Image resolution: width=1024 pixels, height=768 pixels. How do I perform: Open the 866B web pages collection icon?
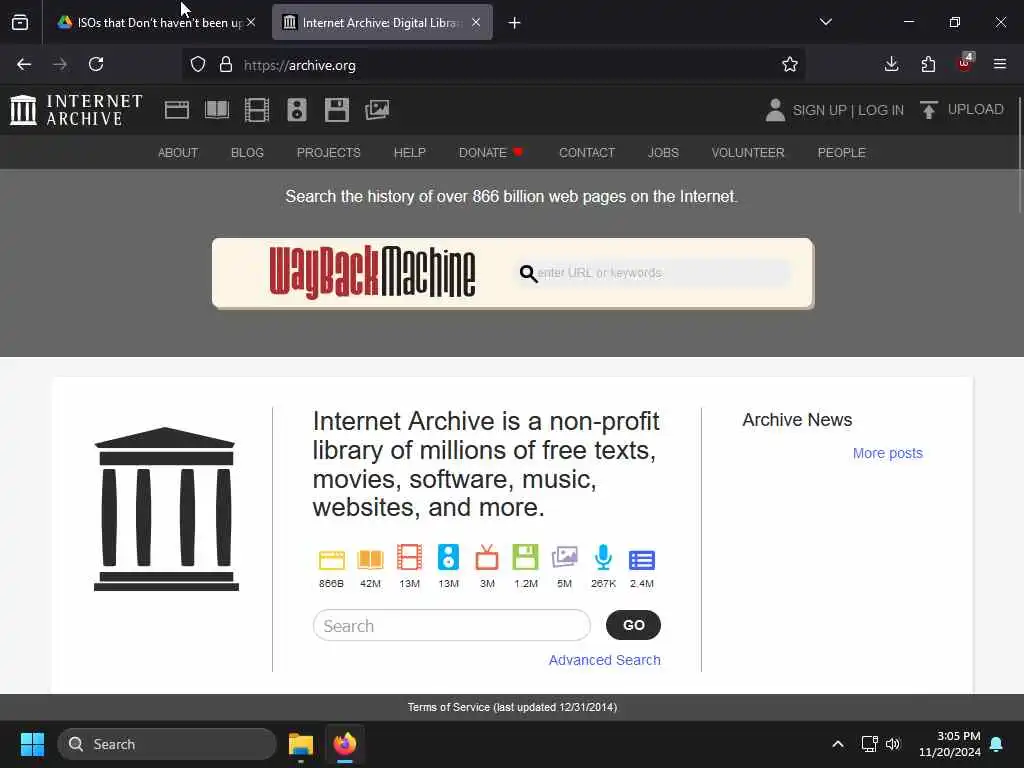(x=331, y=560)
